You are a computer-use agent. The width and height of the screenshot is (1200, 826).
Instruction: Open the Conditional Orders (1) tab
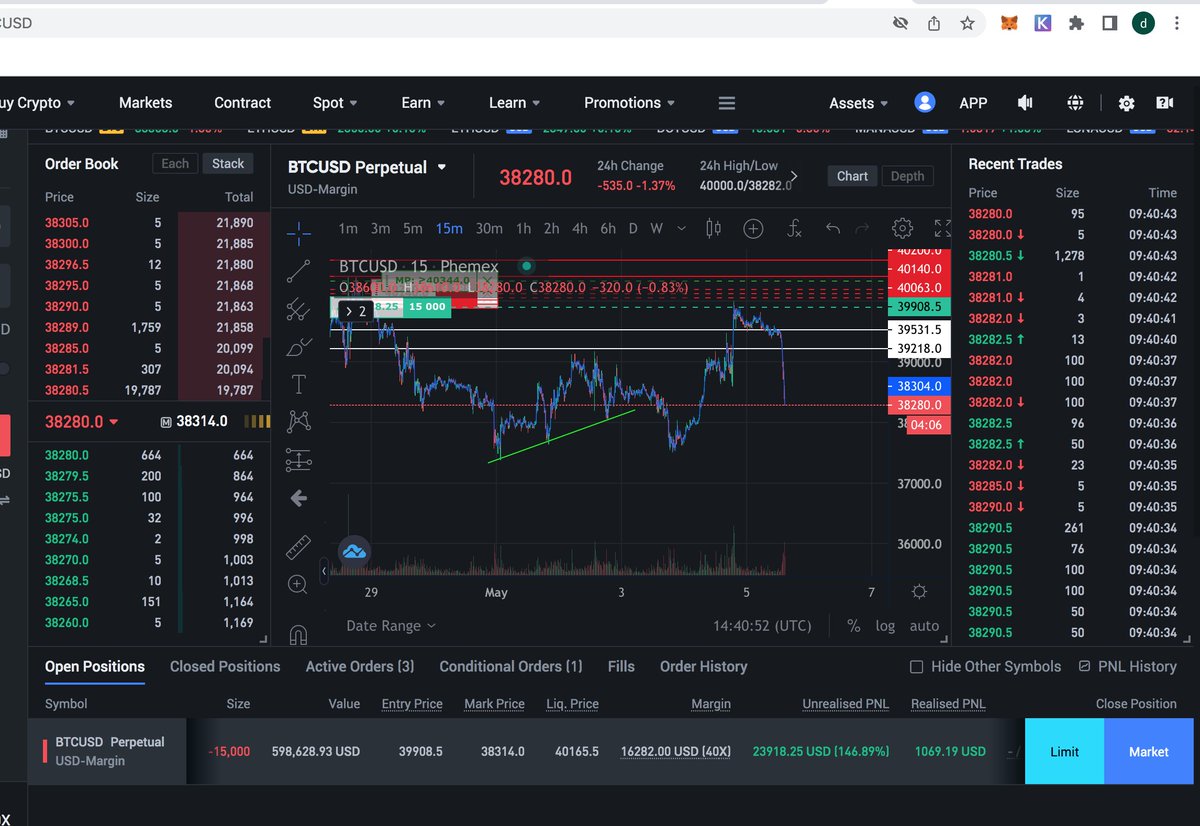tap(511, 666)
